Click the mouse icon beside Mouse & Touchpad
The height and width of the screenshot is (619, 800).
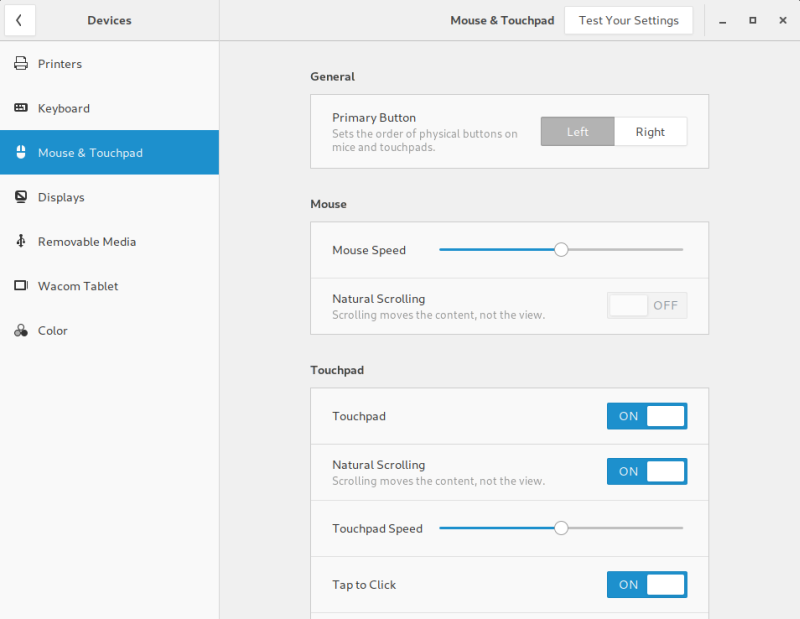[x=20, y=153]
